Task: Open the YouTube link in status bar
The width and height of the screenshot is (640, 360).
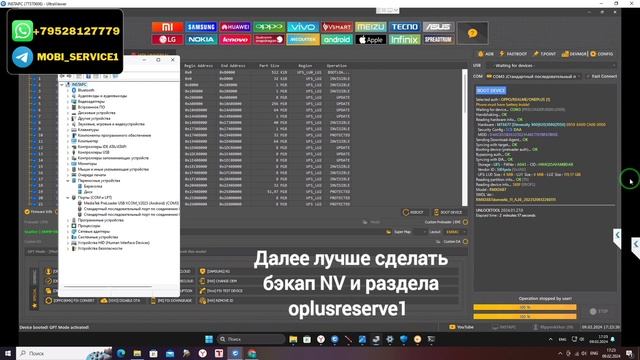Action: pos(462,327)
